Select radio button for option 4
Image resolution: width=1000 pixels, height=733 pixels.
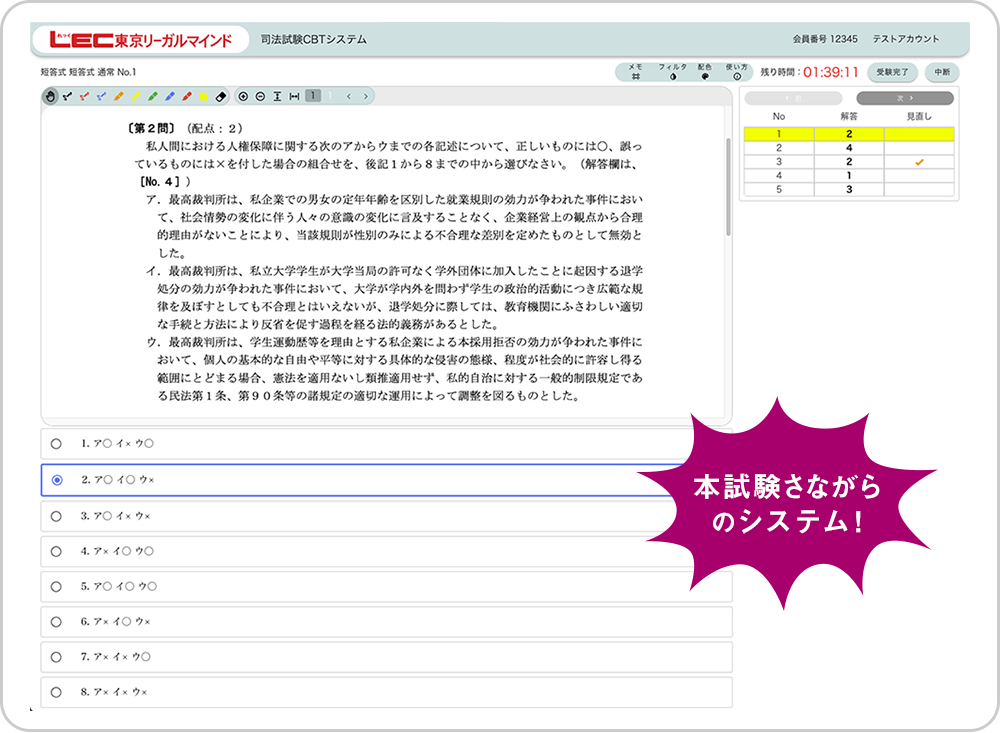tap(56, 551)
